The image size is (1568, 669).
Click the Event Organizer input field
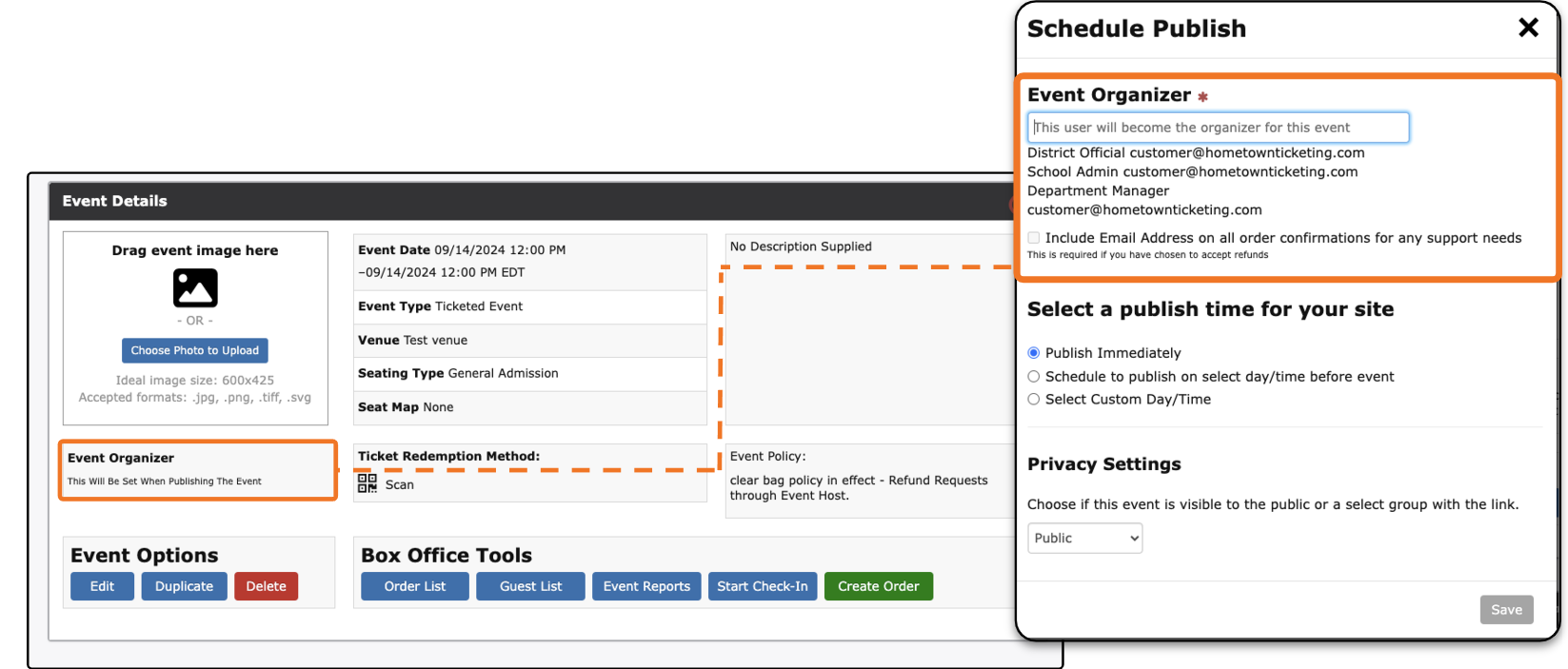tap(1218, 128)
